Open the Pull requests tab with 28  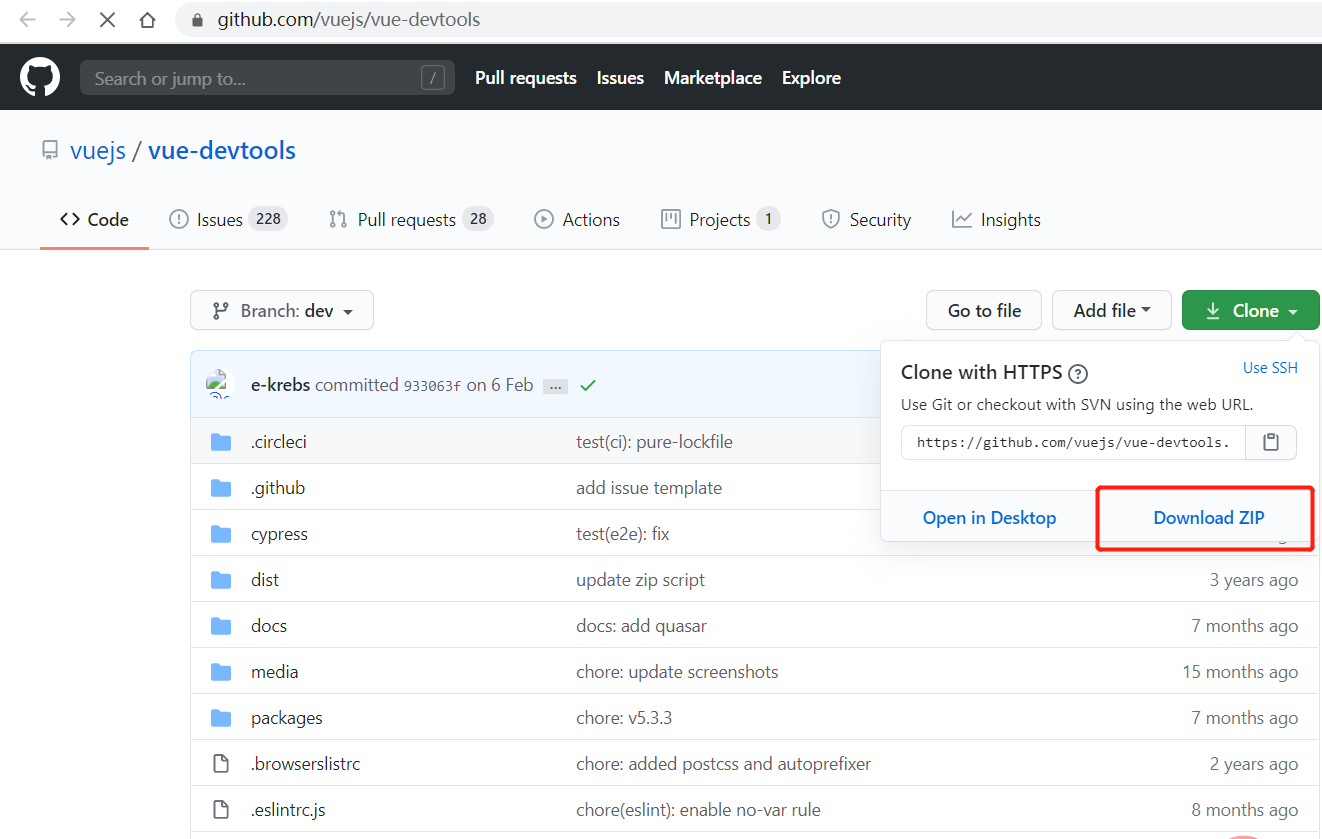[410, 220]
